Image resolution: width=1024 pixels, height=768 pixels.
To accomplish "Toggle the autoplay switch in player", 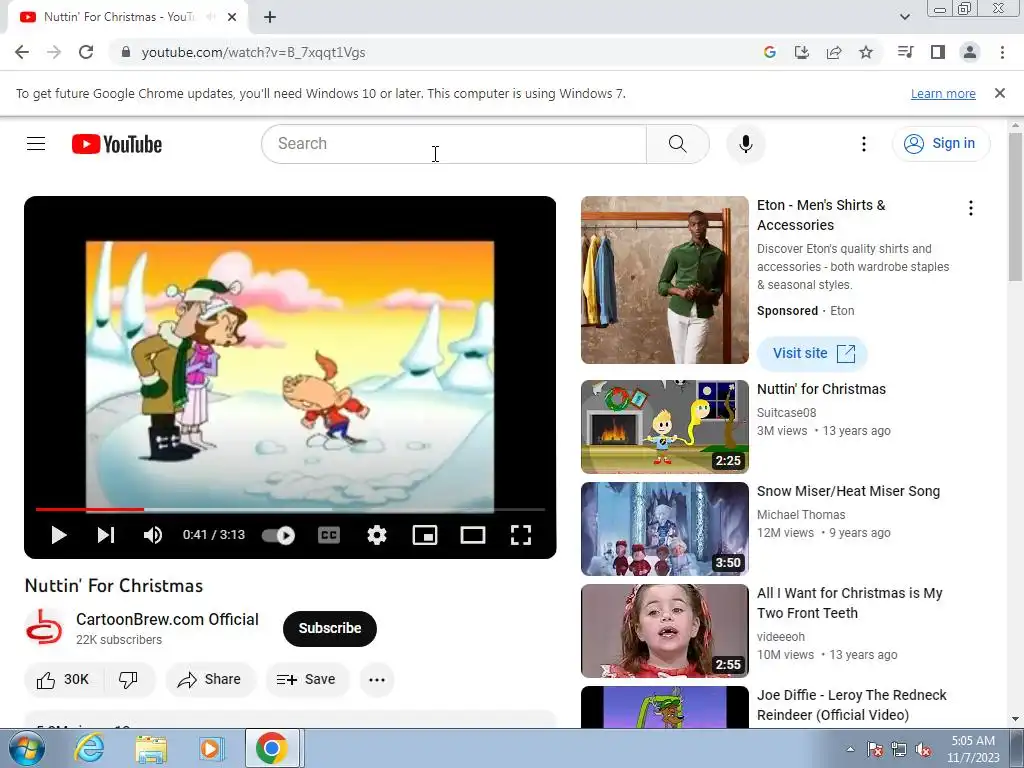I will pos(279,536).
